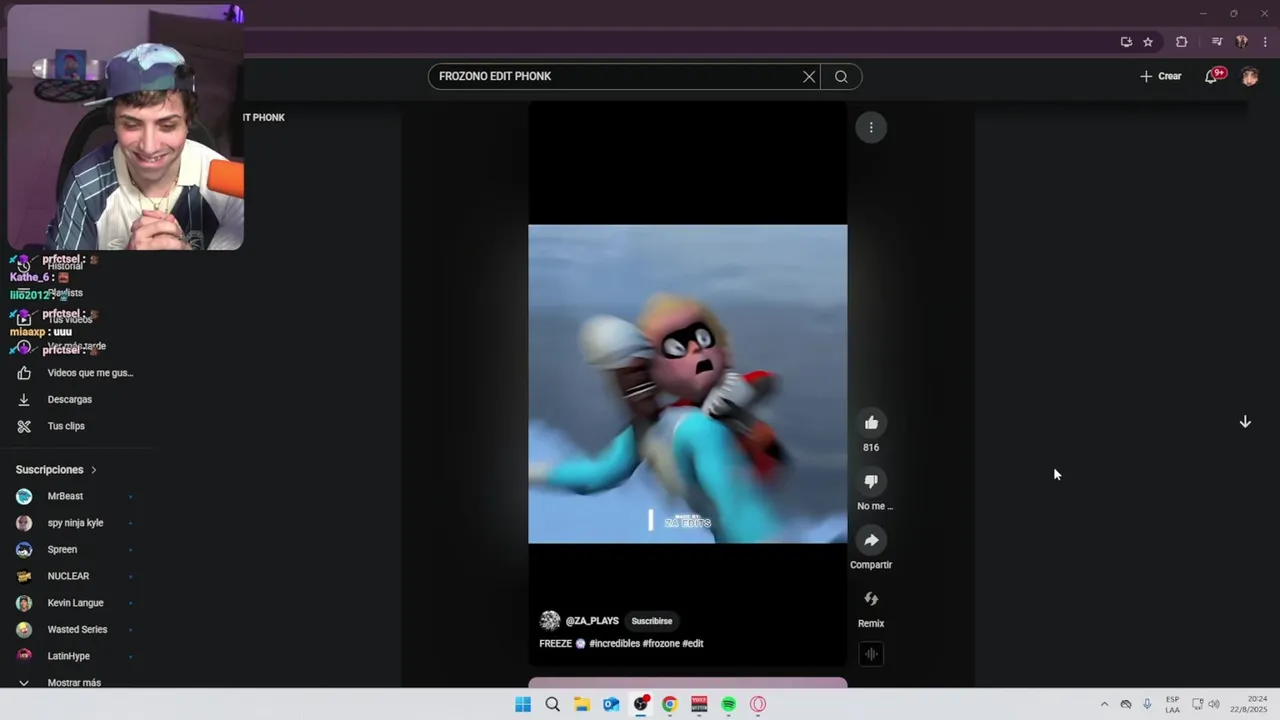Click the install app icon in address bar
The height and width of the screenshot is (720, 1280).
coord(1126,42)
